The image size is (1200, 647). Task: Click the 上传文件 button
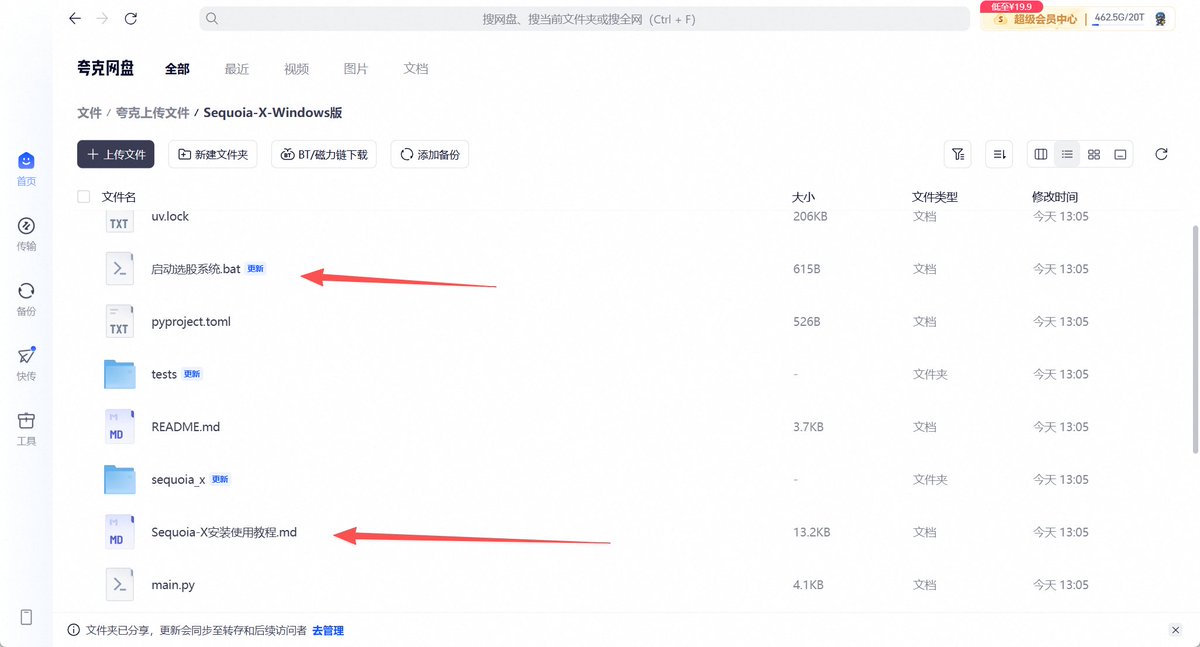(116, 154)
